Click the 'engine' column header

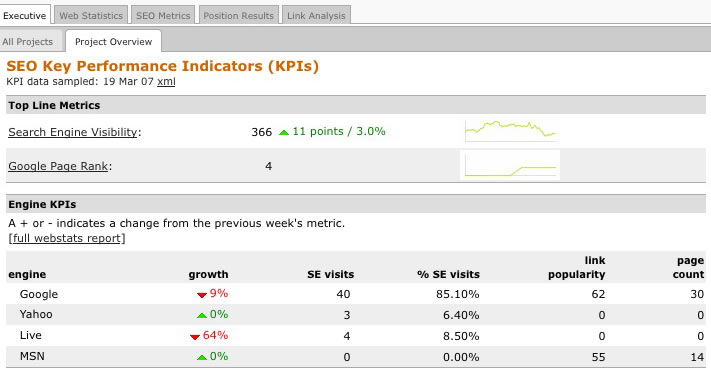click(27, 274)
